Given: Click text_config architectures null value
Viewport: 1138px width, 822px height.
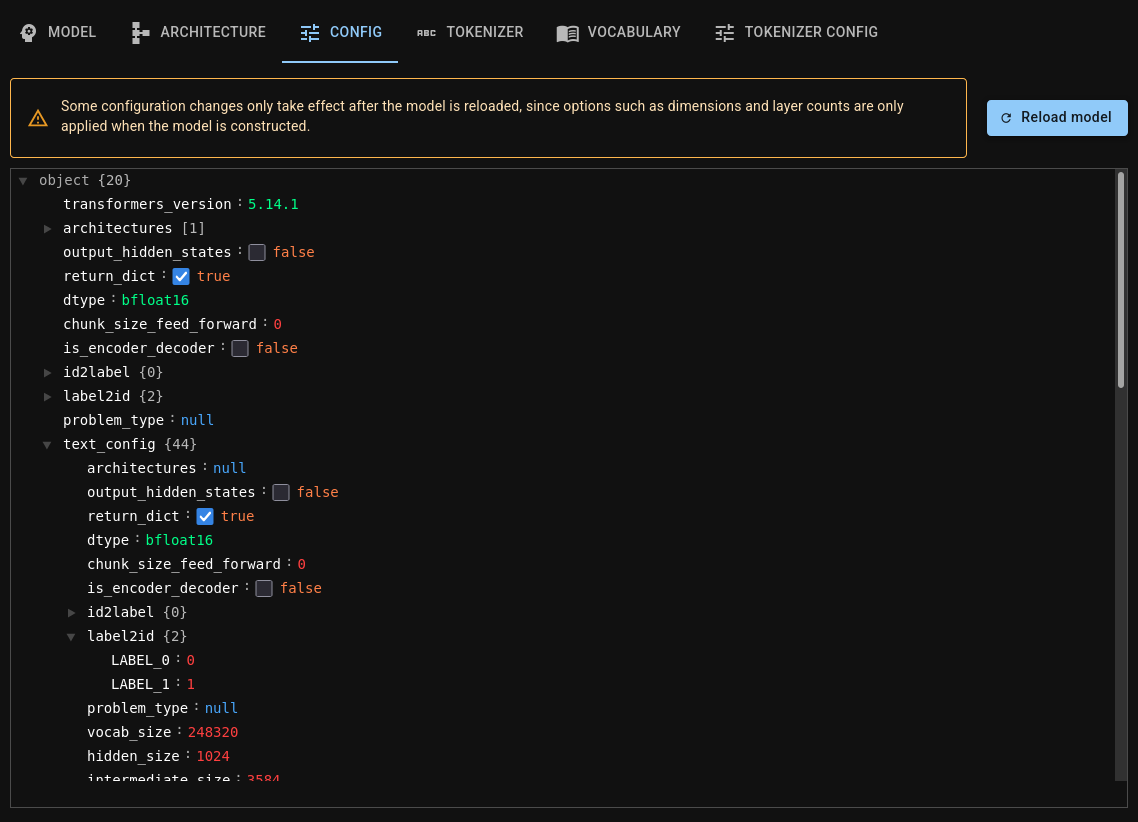Looking at the screenshot, I should [x=229, y=468].
